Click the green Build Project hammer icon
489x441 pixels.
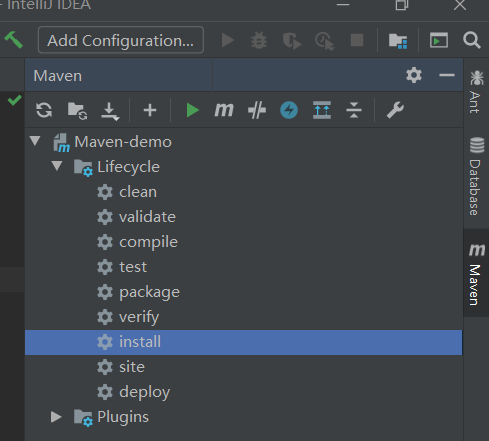click(14, 40)
